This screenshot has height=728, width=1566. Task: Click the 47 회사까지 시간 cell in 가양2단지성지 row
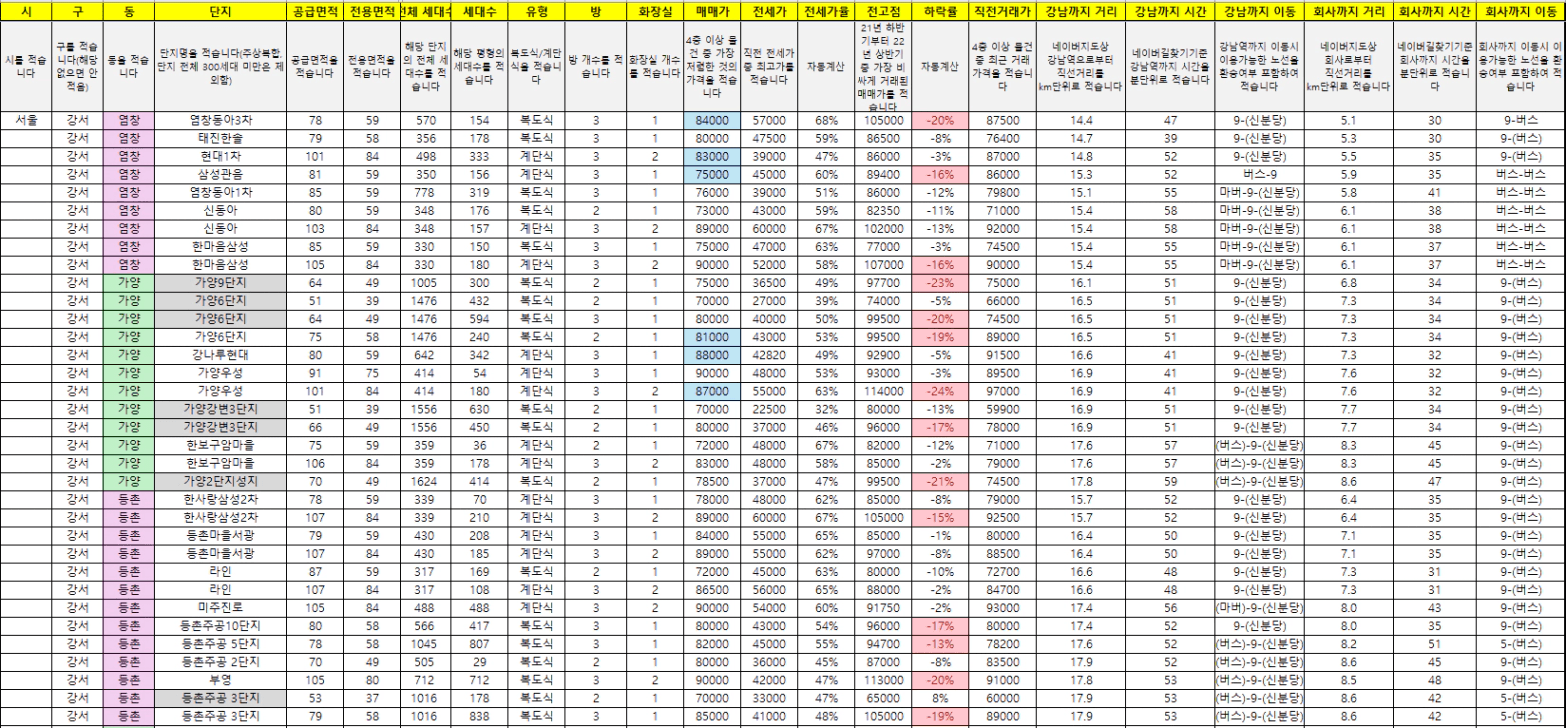point(1435,480)
